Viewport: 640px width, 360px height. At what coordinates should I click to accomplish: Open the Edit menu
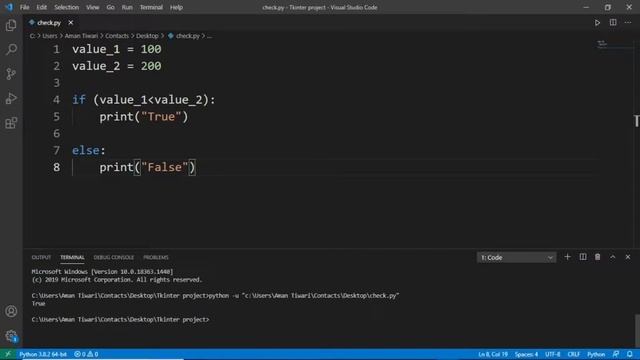click(x=42, y=7)
